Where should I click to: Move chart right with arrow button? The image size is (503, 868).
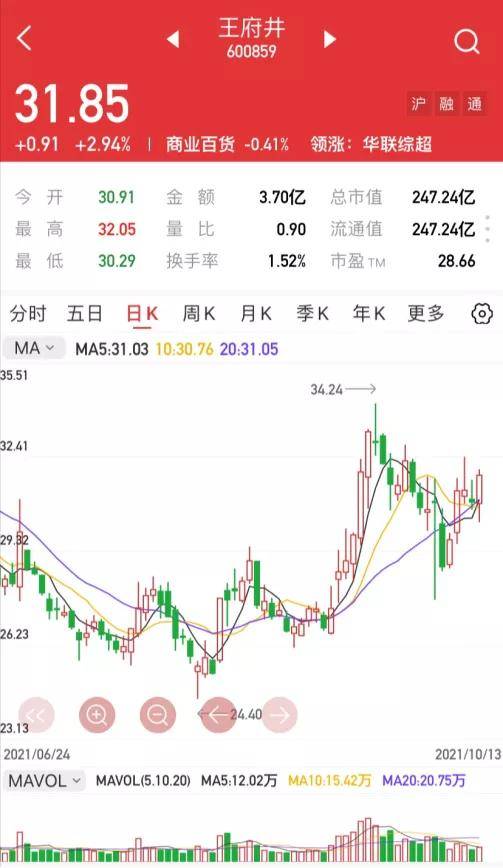pyautogui.click(x=279, y=715)
